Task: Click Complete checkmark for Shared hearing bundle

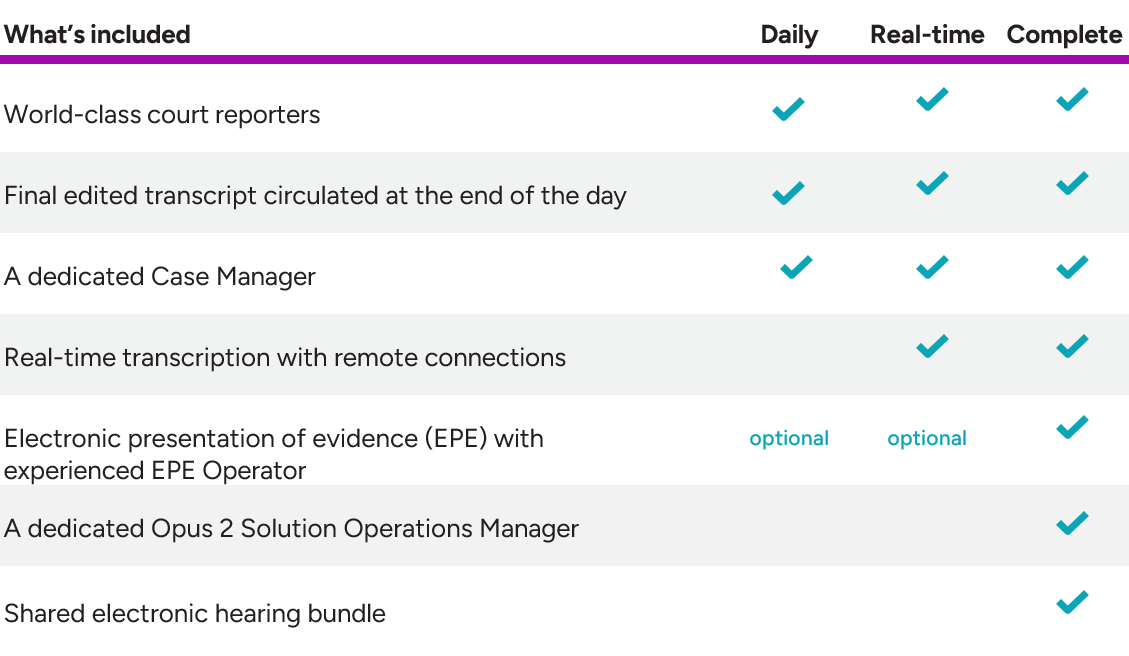Action: point(1072,602)
